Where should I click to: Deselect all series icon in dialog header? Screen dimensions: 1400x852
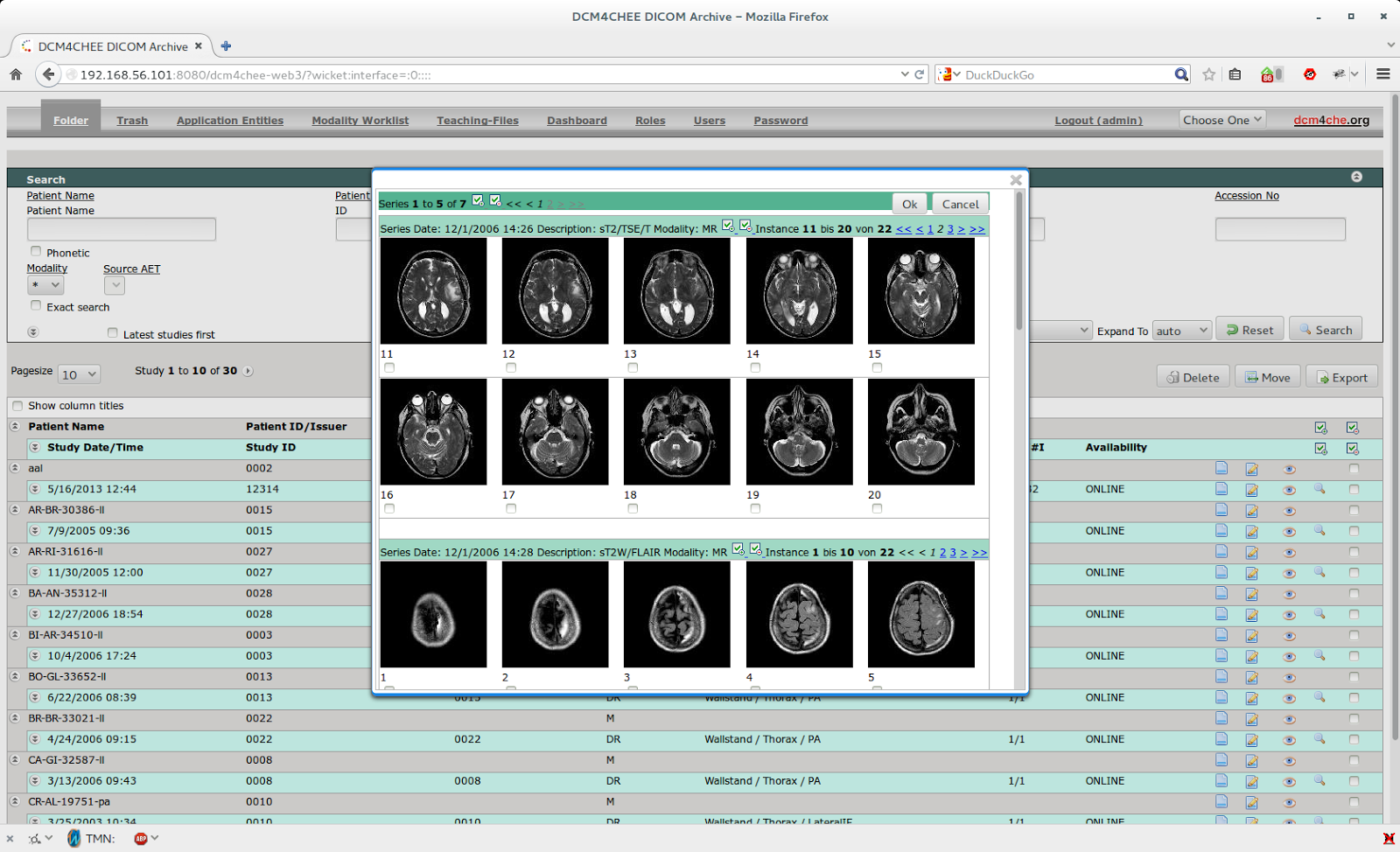(x=495, y=200)
